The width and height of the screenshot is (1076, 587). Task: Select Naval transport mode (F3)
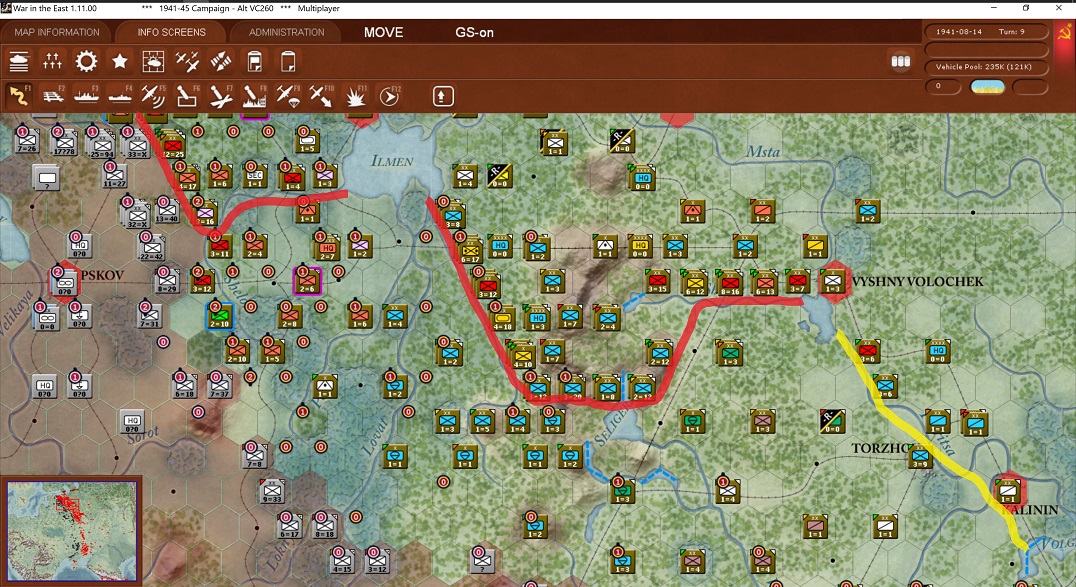86,96
